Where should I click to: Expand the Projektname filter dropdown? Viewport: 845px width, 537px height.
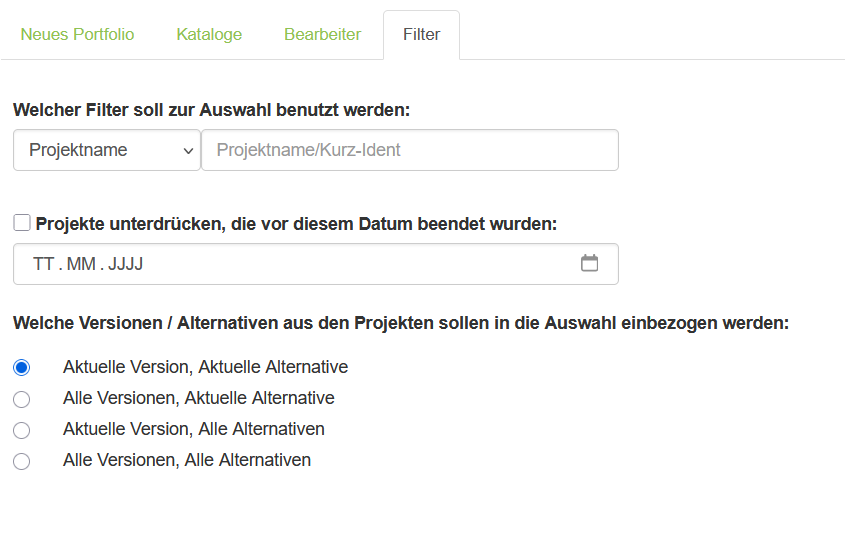107,150
